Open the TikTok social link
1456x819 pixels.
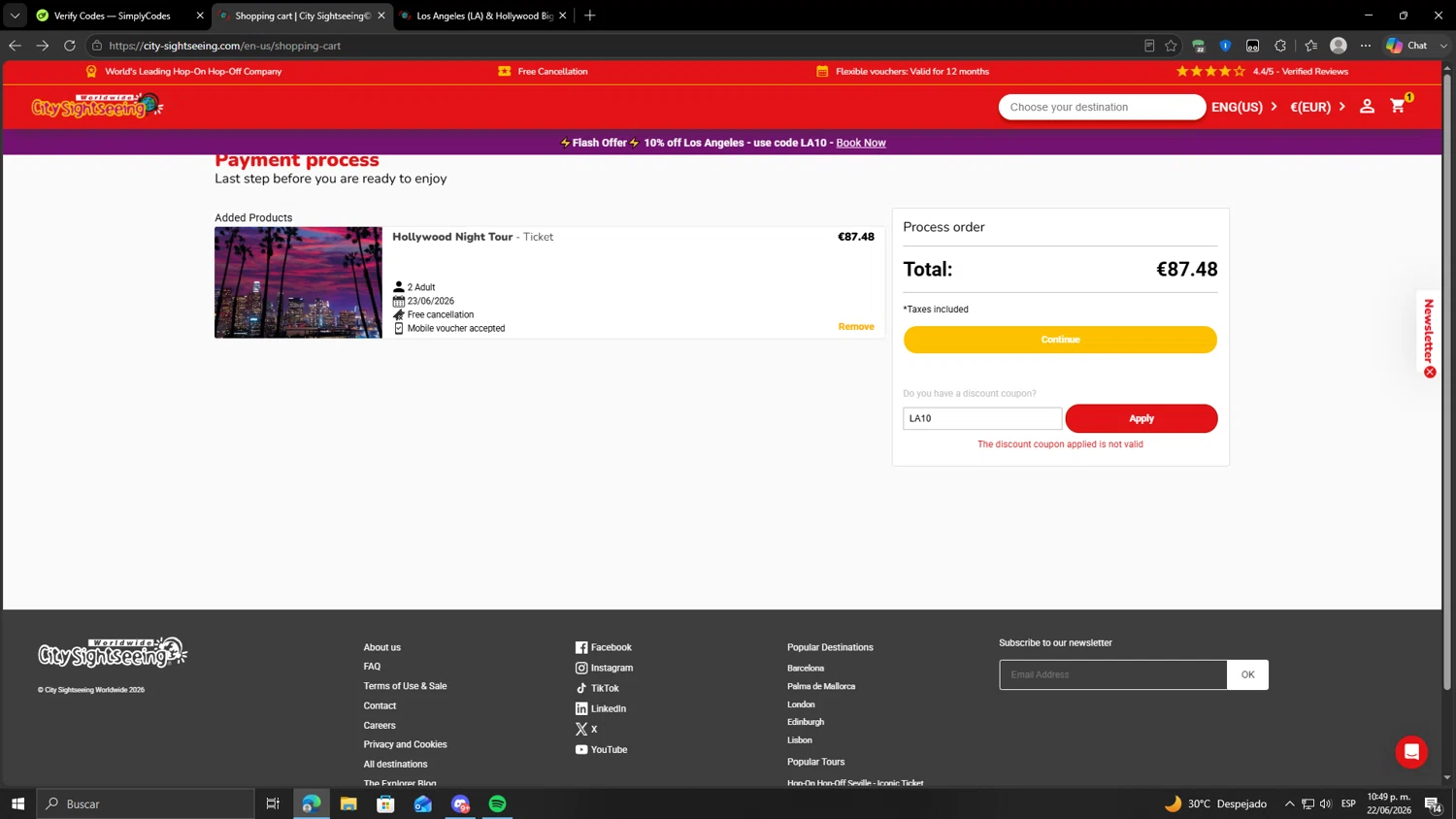point(597,688)
